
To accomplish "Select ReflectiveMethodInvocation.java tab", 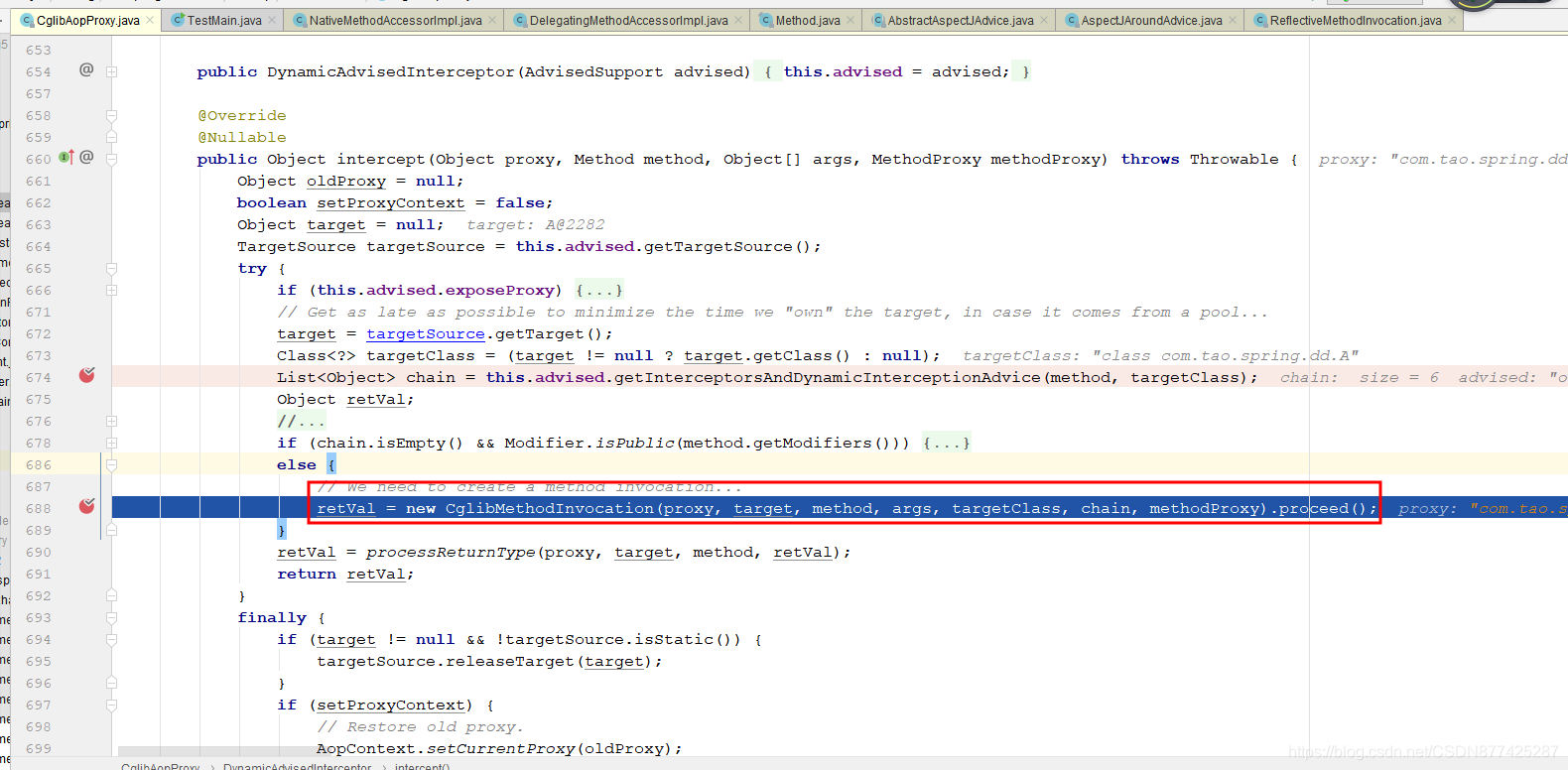I will (1356, 20).
